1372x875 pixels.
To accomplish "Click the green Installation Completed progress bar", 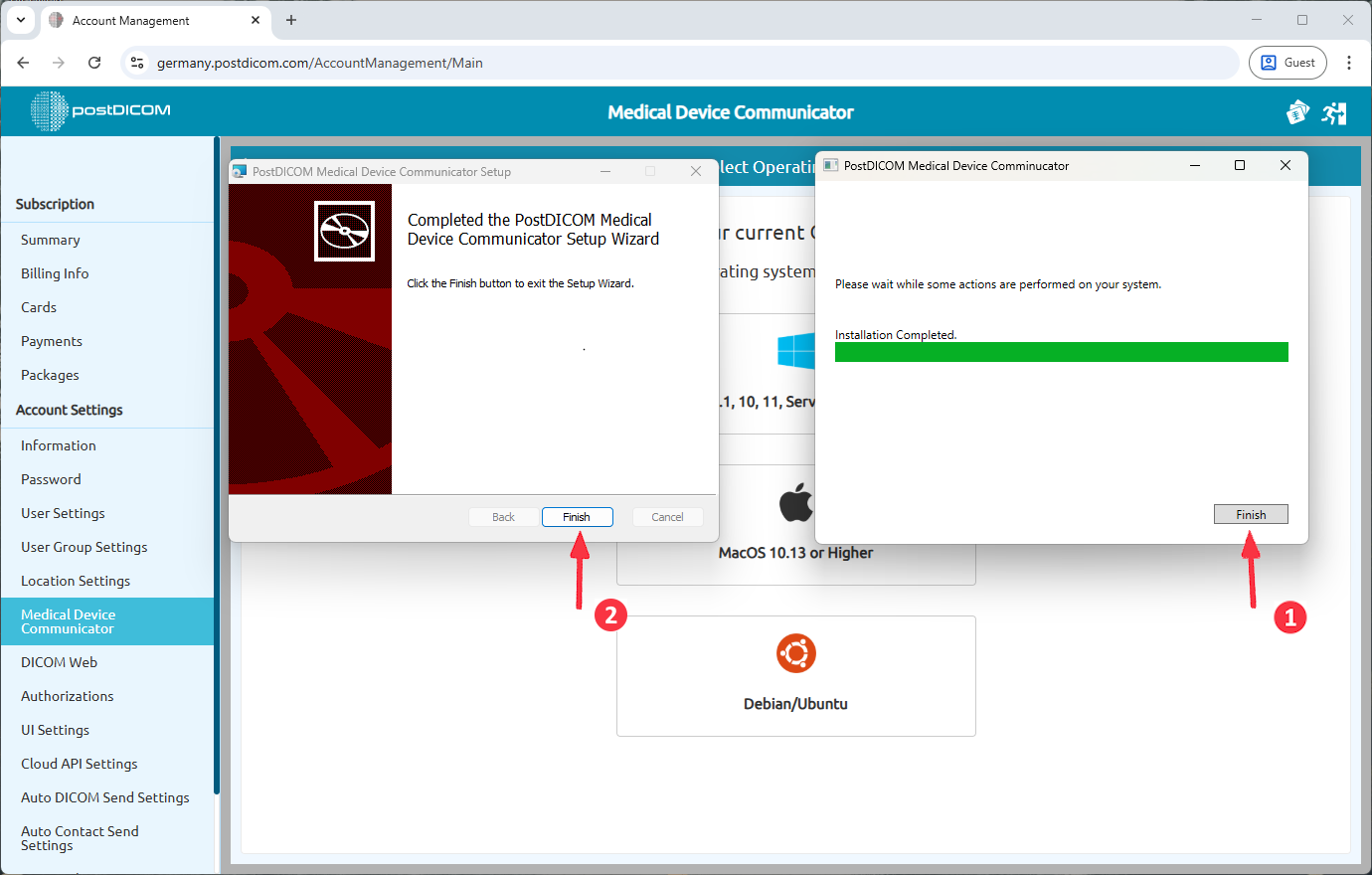I will [x=1061, y=351].
